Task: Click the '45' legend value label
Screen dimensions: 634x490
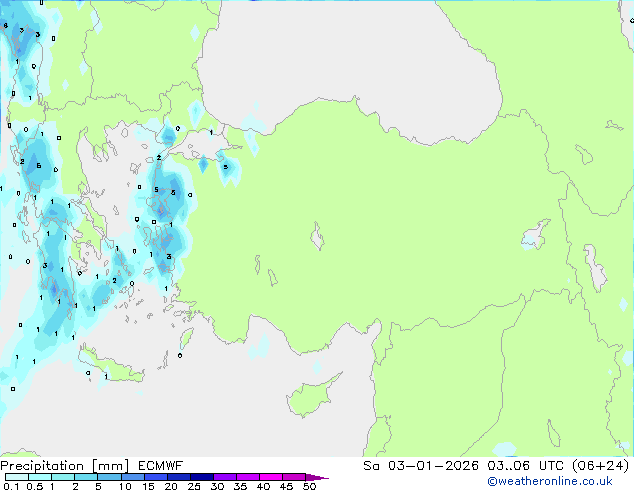Action: (x=286, y=486)
